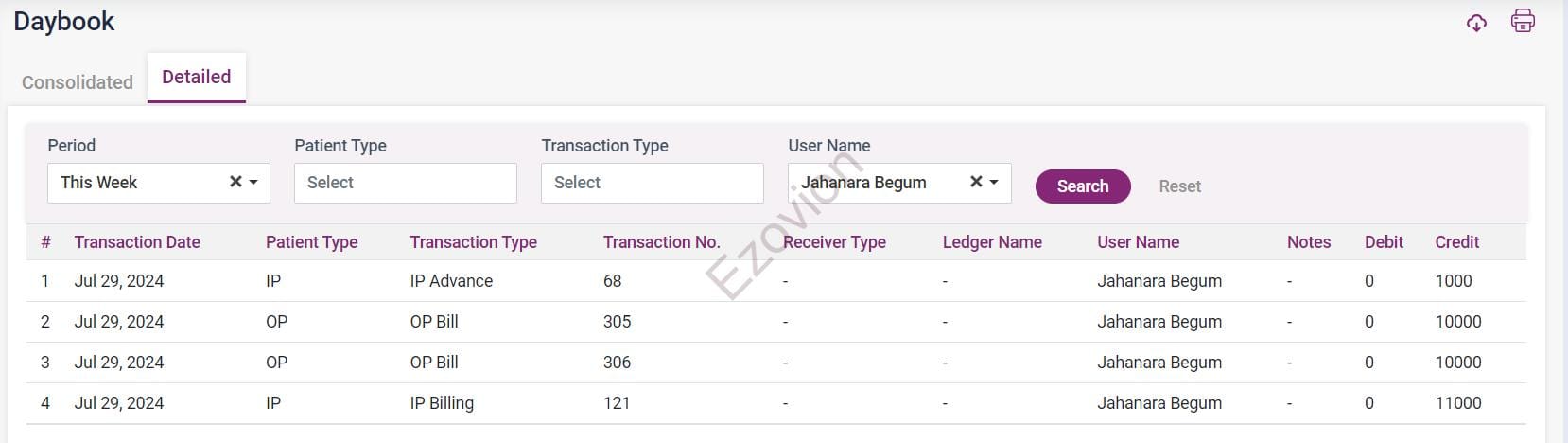Expand the Period dropdown arrow
Image resolution: width=1568 pixels, height=443 pixels.
point(253,183)
